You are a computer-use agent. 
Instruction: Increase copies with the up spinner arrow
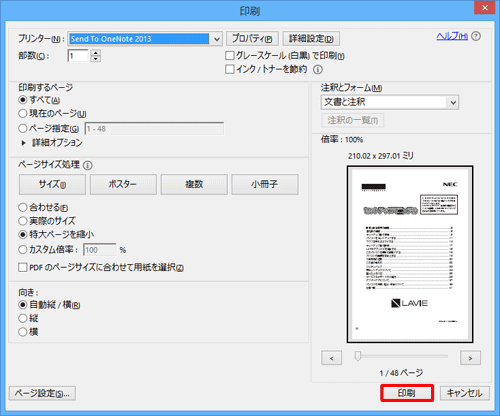click(x=96, y=53)
